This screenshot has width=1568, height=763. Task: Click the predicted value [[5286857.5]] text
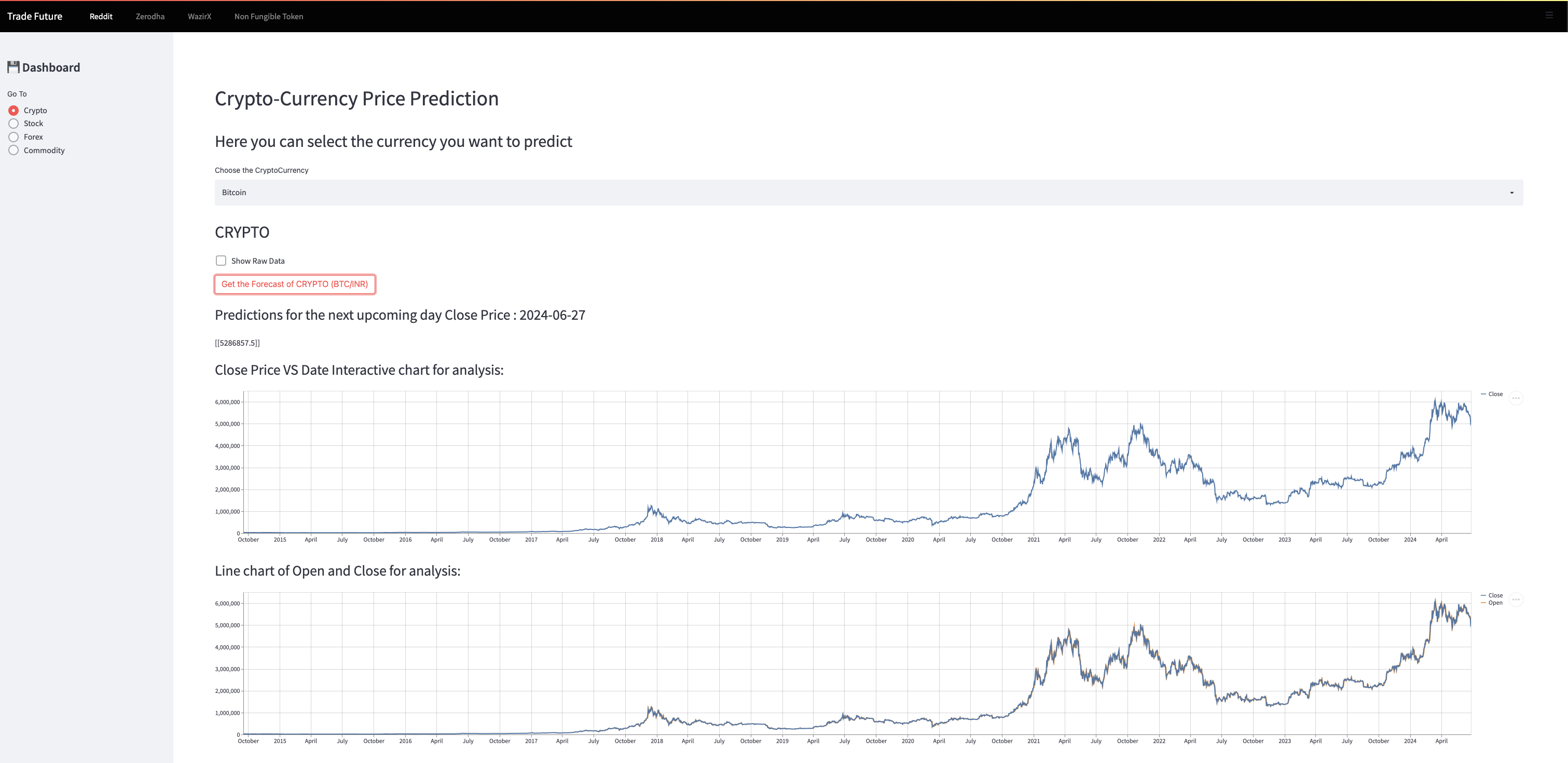238,343
